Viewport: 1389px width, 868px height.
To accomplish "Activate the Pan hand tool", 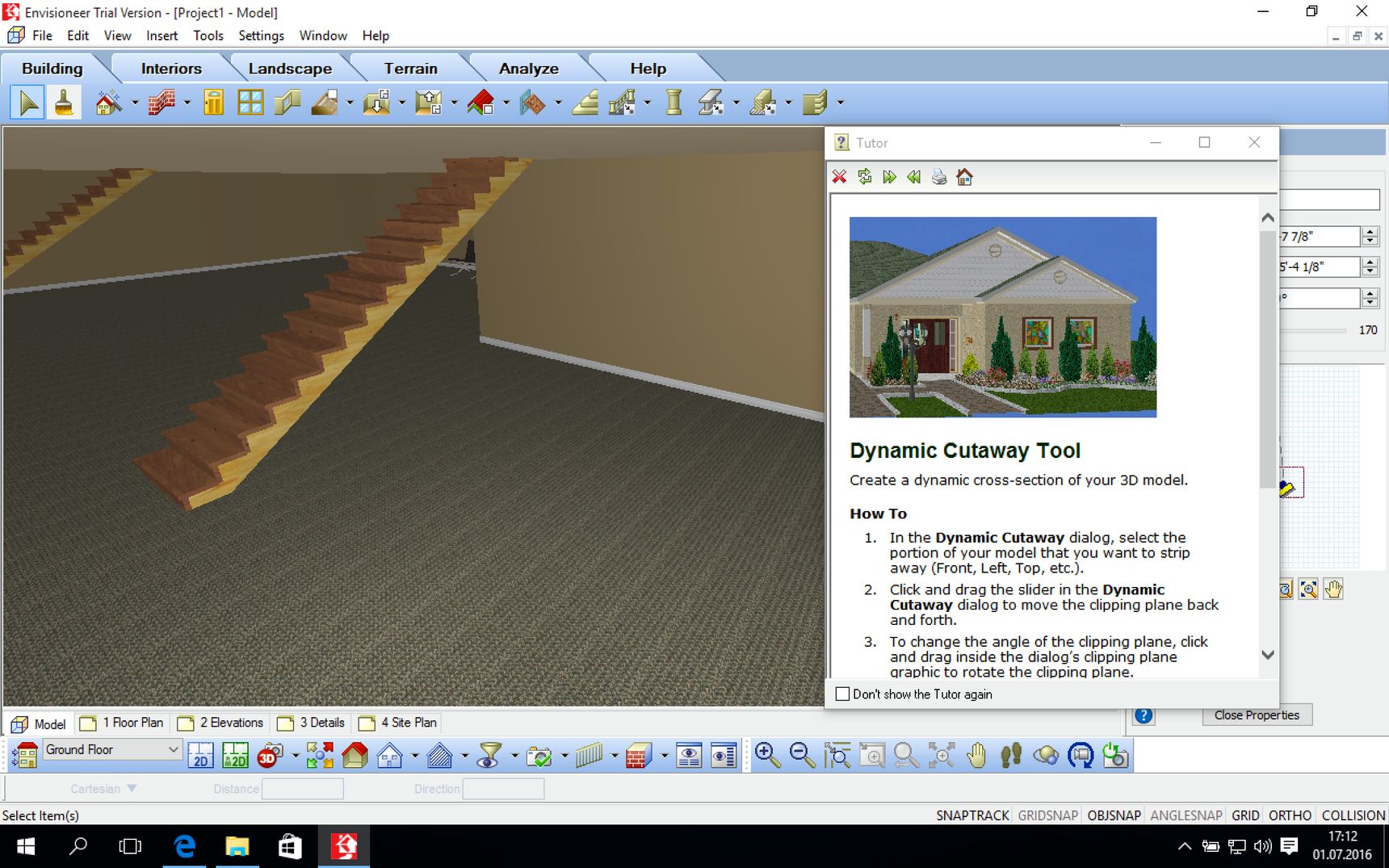I will pyautogui.click(x=976, y=756).
